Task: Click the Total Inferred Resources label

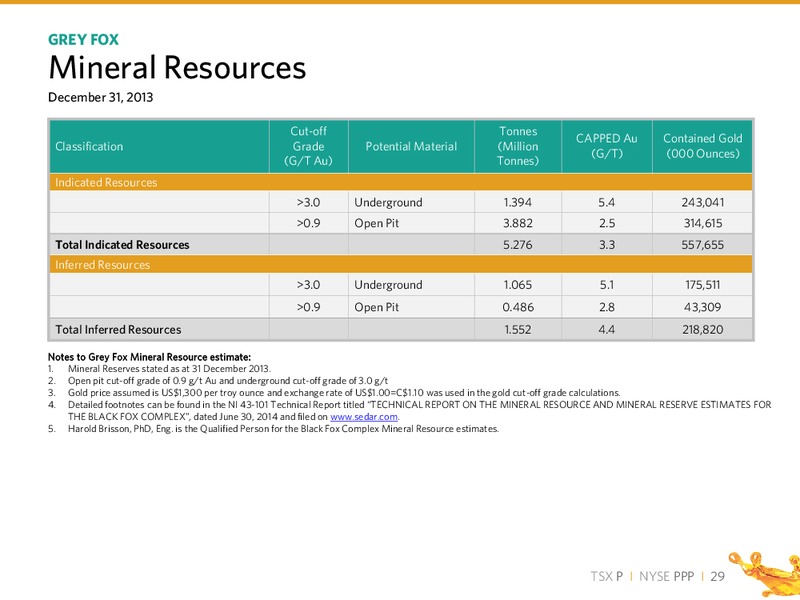Action: pyautogui.click(x=118, y=330)
